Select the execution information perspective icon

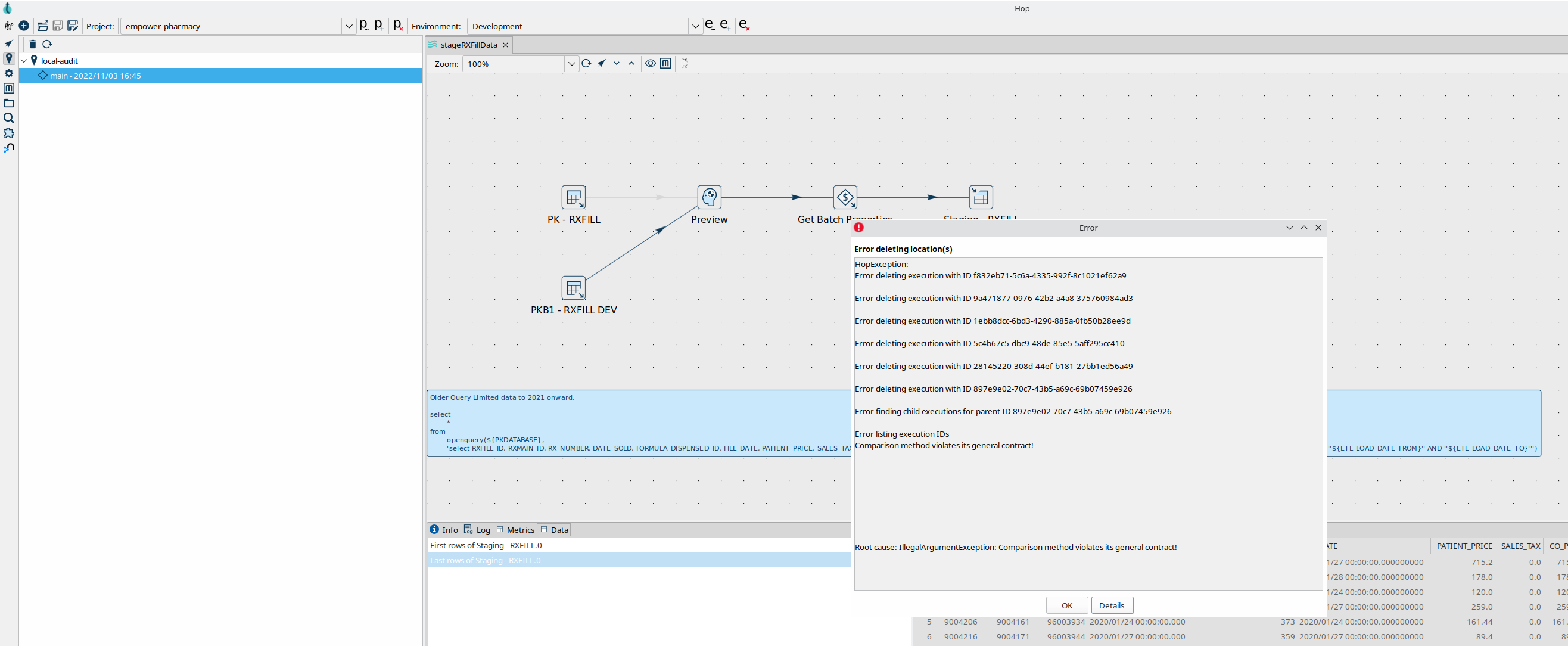click(x=8, y=58)
